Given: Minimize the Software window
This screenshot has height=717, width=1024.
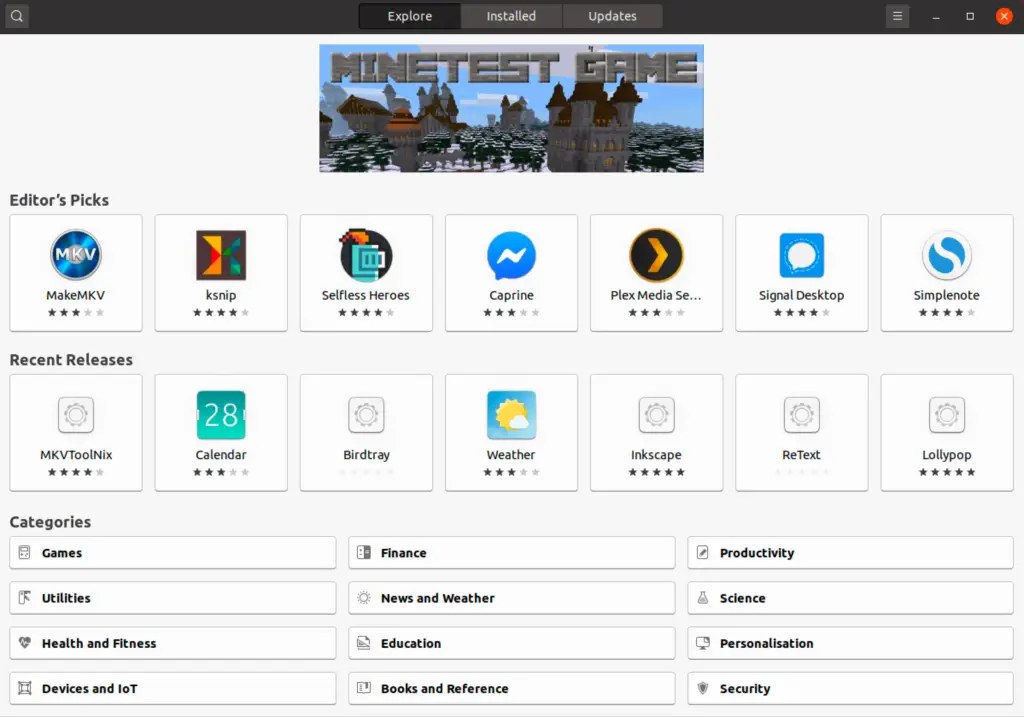Looking at the screenshot, I should pyautogui.click(x=936, y=16).
